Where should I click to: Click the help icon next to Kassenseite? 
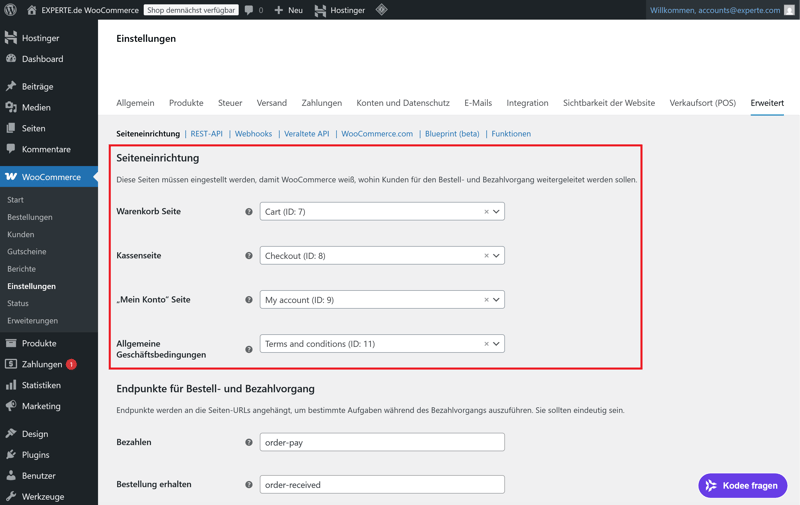tap(249, 256)
